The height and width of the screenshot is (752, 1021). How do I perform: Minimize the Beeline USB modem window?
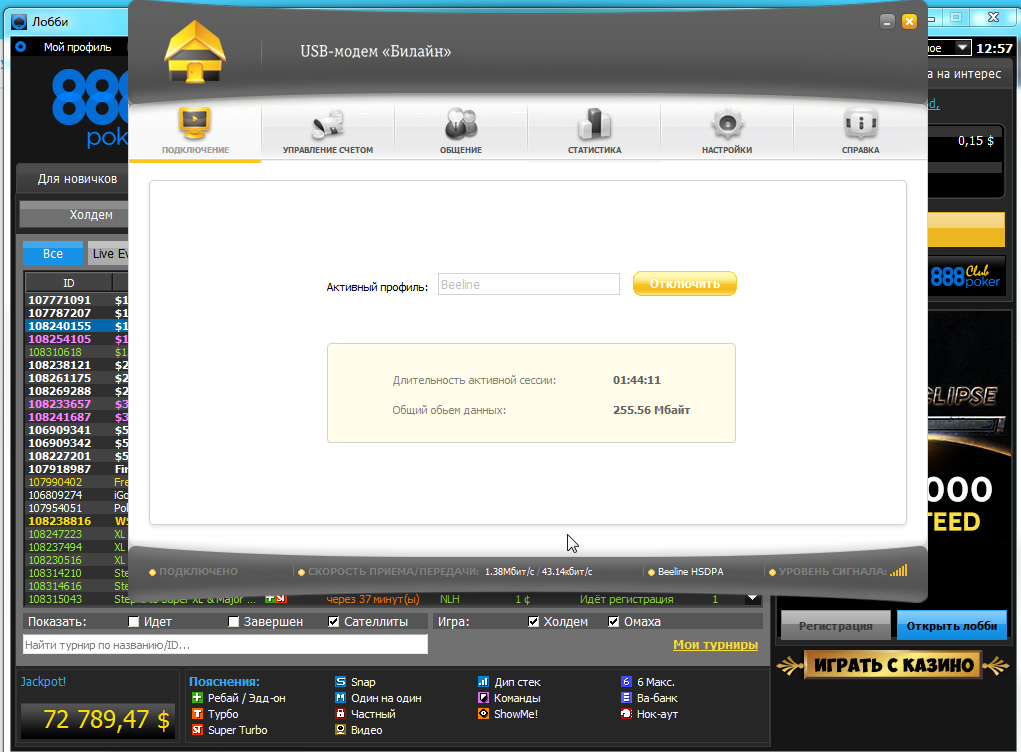[x=887, y=21]
